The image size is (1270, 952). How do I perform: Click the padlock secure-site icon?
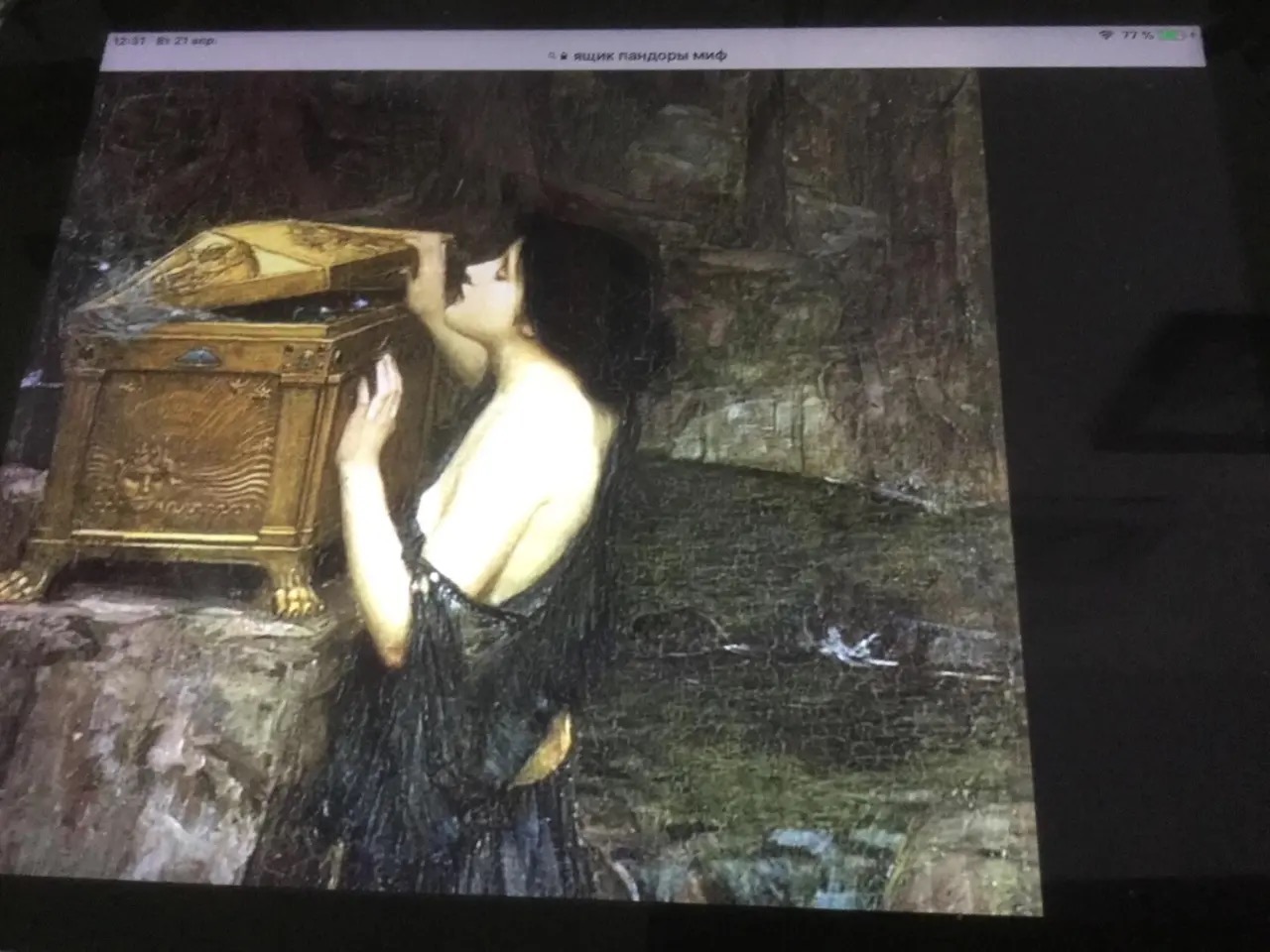click(x=562, y=57)
